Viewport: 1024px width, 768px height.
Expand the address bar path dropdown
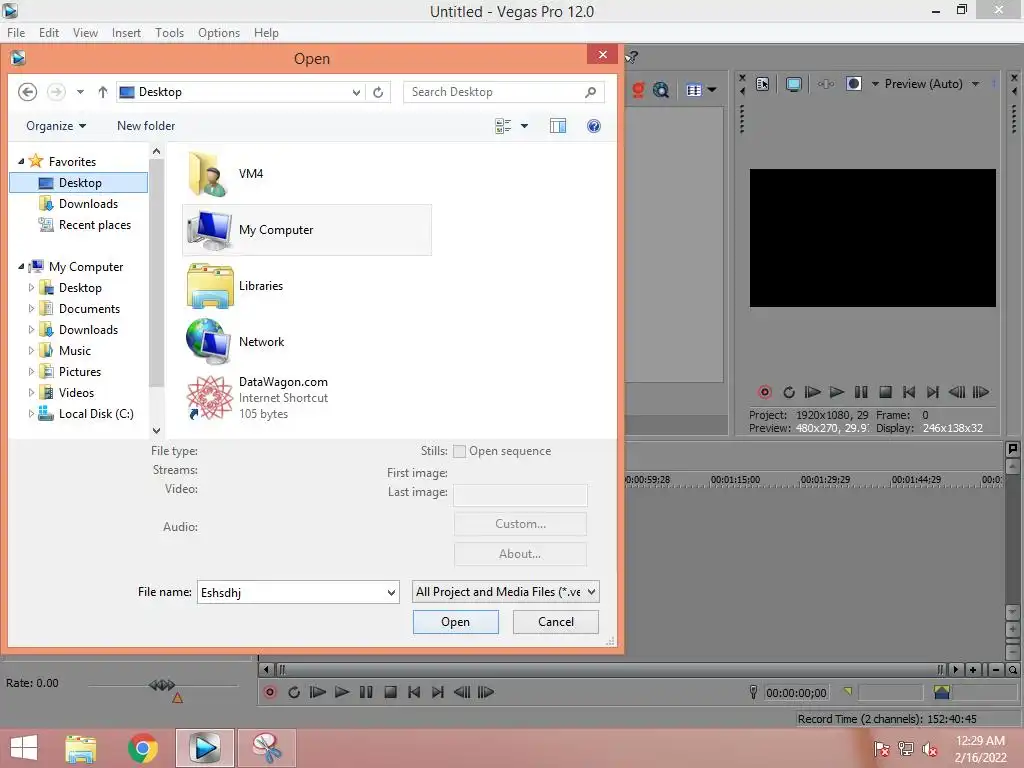(356, 92)
